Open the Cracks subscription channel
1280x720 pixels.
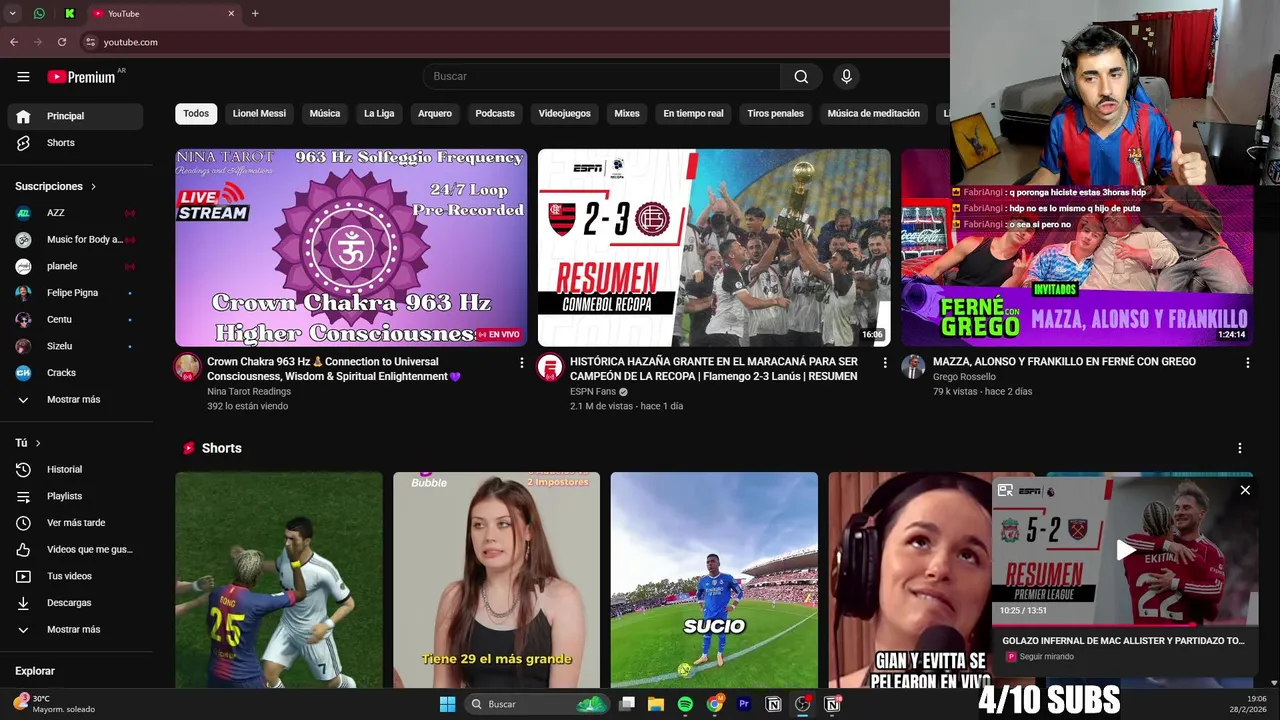(75, 373)
